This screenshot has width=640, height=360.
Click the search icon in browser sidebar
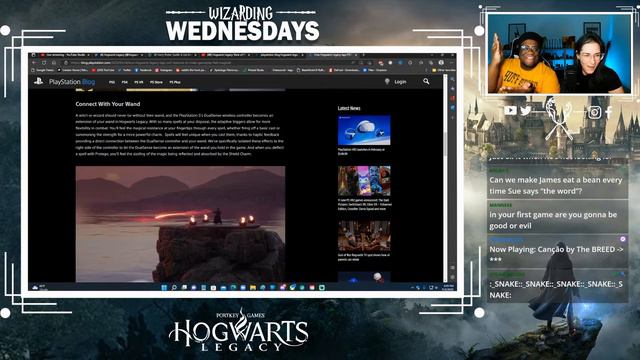tap(452, 79)
